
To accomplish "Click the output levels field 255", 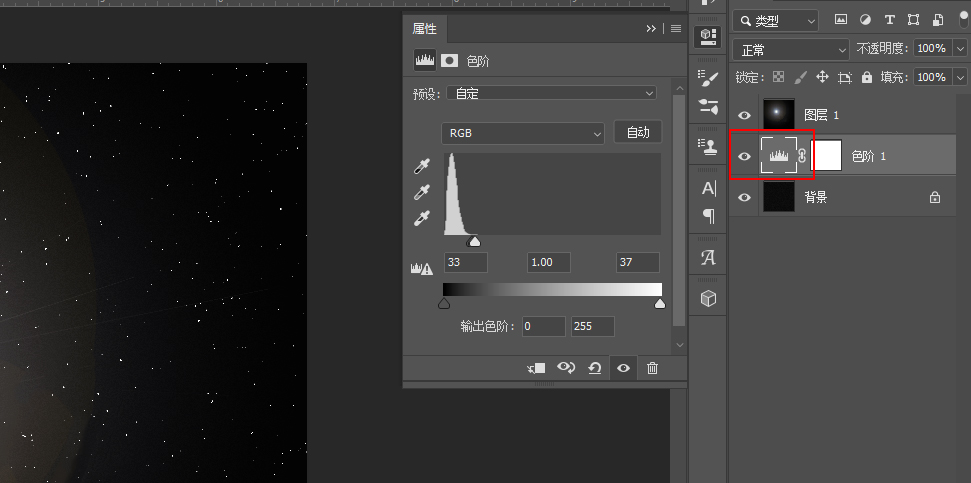I will pos(593,326).
